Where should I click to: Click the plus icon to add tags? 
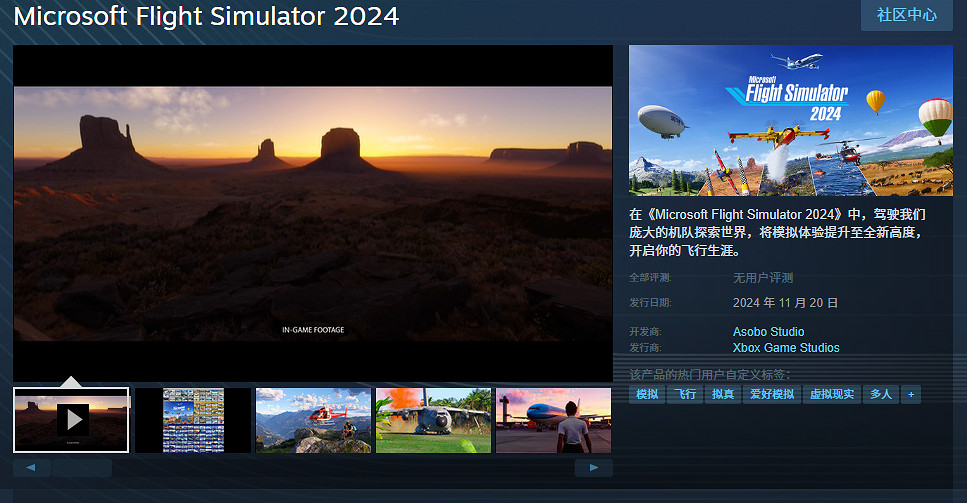[910, 395]
